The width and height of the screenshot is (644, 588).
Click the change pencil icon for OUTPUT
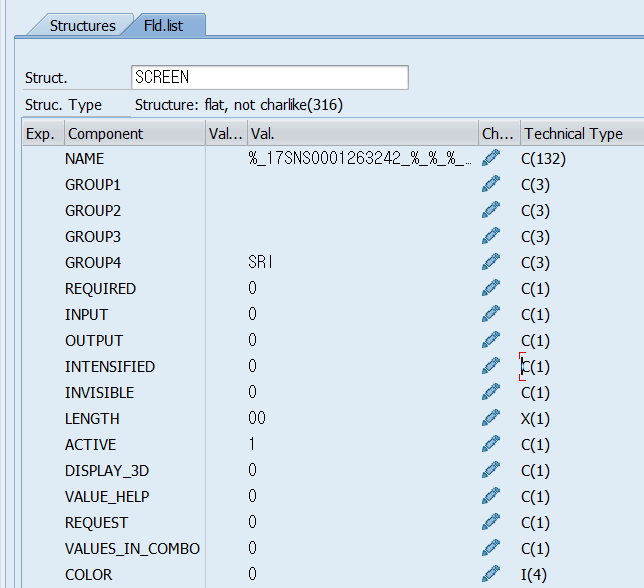point(491,340)
